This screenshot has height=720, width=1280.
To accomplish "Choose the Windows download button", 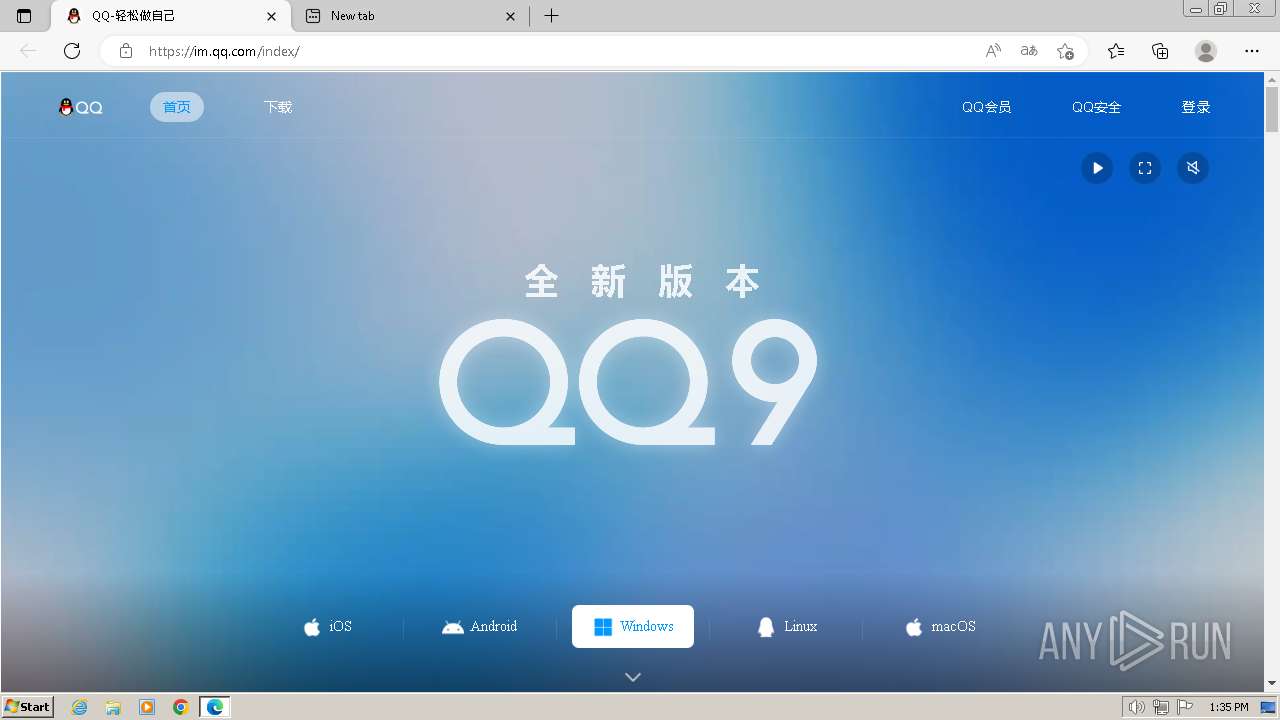I will pyautogui.click(x=633, y=627).
